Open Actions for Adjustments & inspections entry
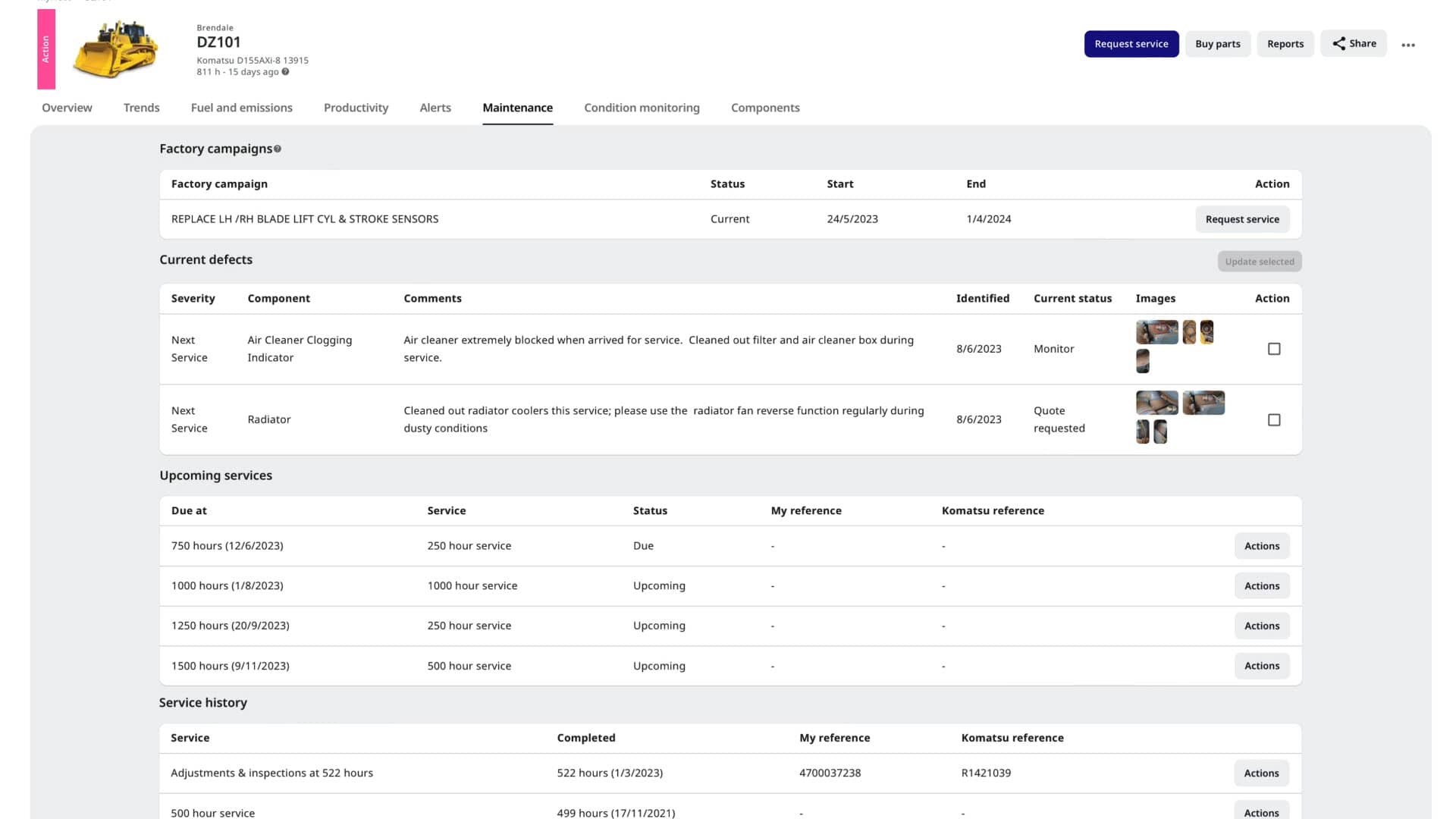This screenshot has width=1456, height=819. [x=1261, y=773]
